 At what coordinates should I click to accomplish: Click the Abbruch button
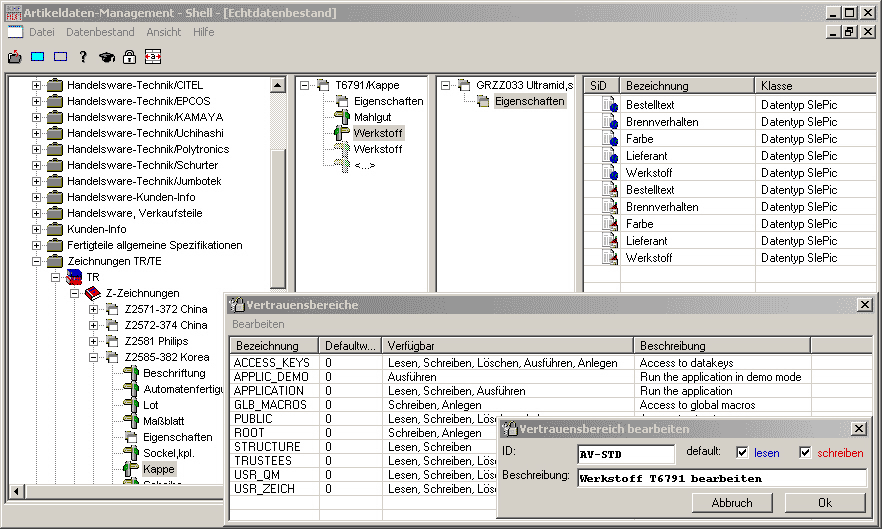[x=732, y=503]
